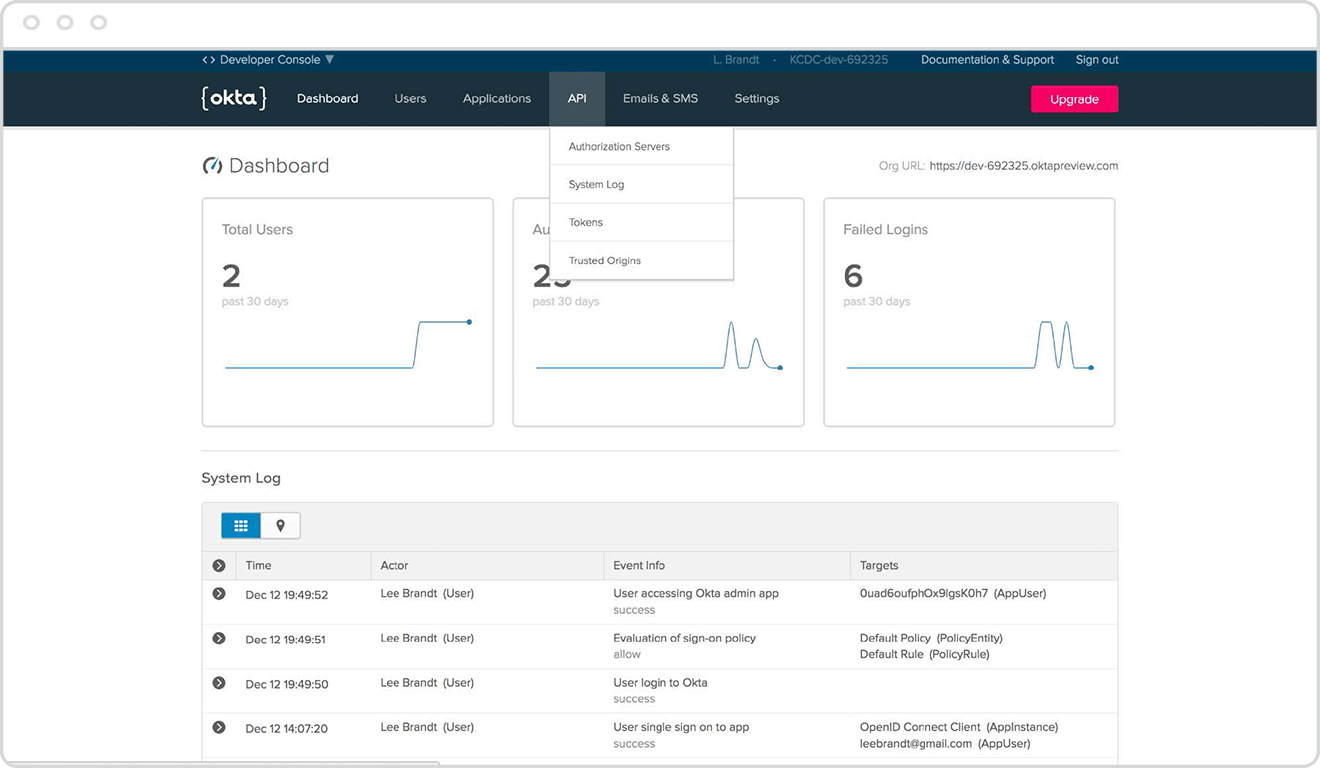Open the Users navigation tab
This screenshot has height=768, width=1320.
pyautogui.click(x=410, y=99)
